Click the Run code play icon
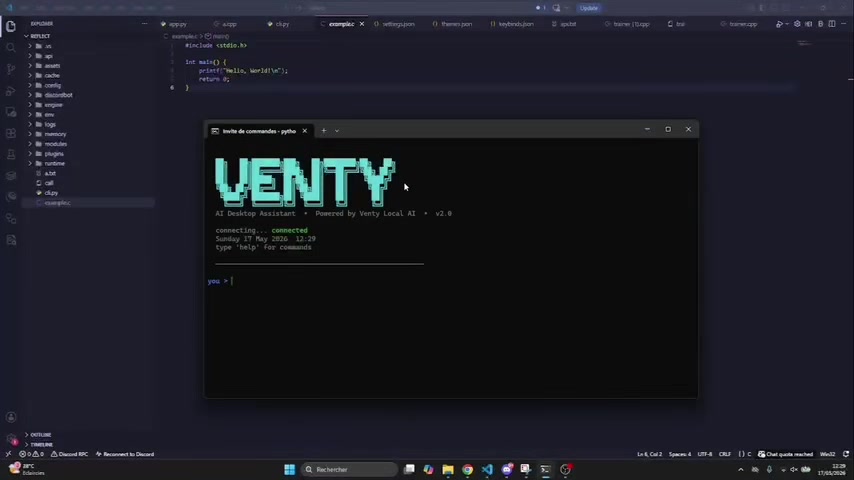Screen dimensions: 854x480 (x=779, y=24)
